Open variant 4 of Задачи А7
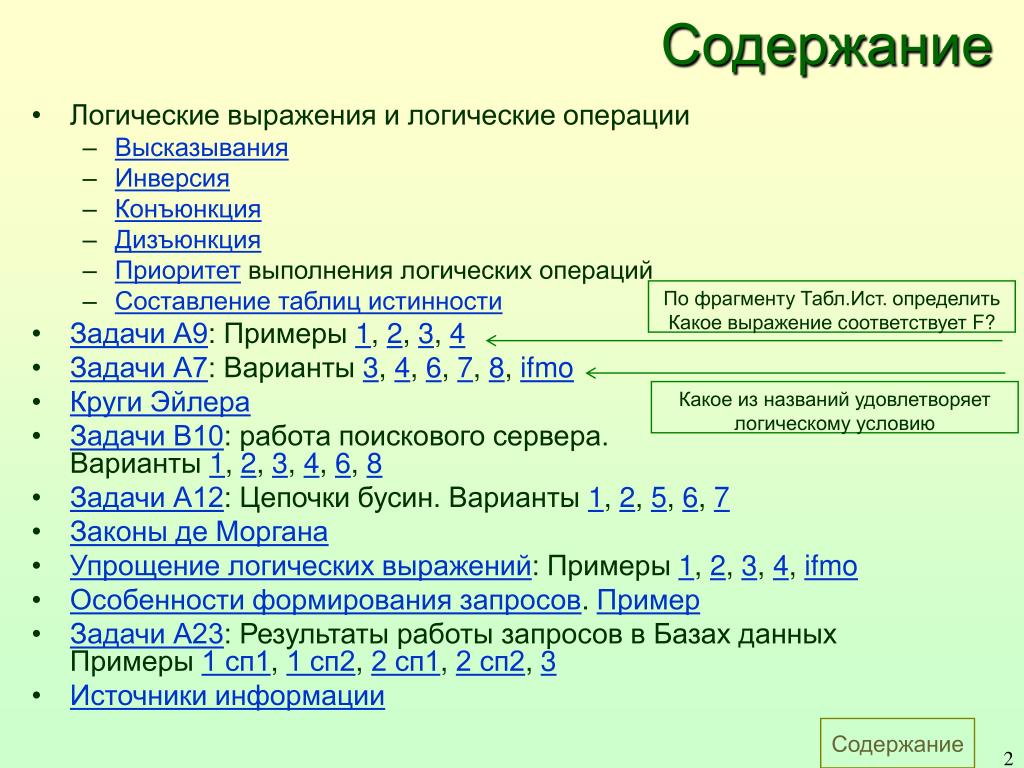Viewport: 1024px width, 768px height. [402, 368]
